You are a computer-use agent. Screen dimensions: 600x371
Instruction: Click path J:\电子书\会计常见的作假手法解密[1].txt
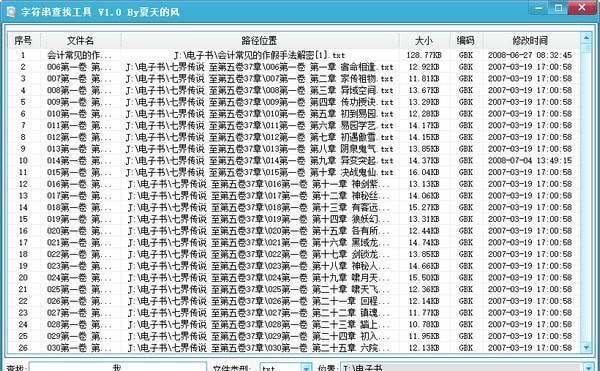coord(259,55)
